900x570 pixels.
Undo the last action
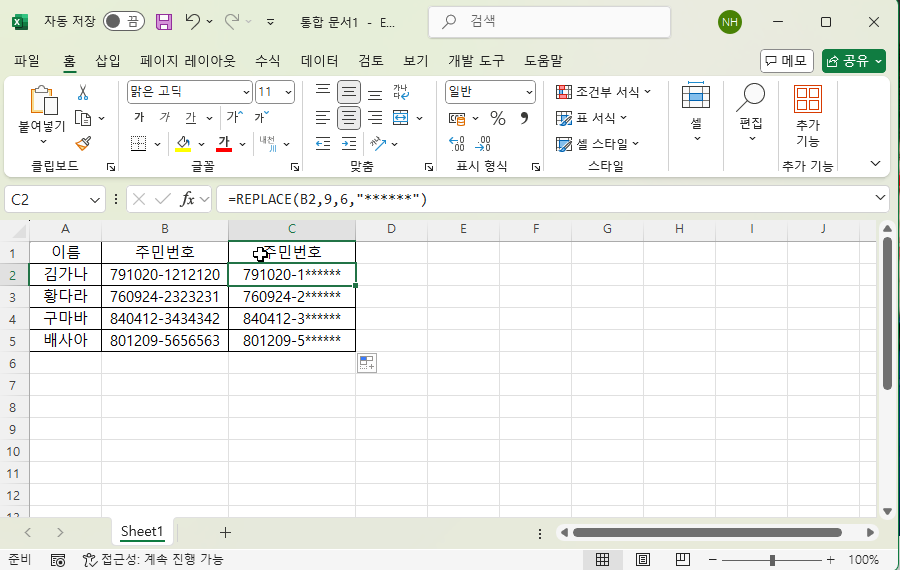[x=192, y=22]
